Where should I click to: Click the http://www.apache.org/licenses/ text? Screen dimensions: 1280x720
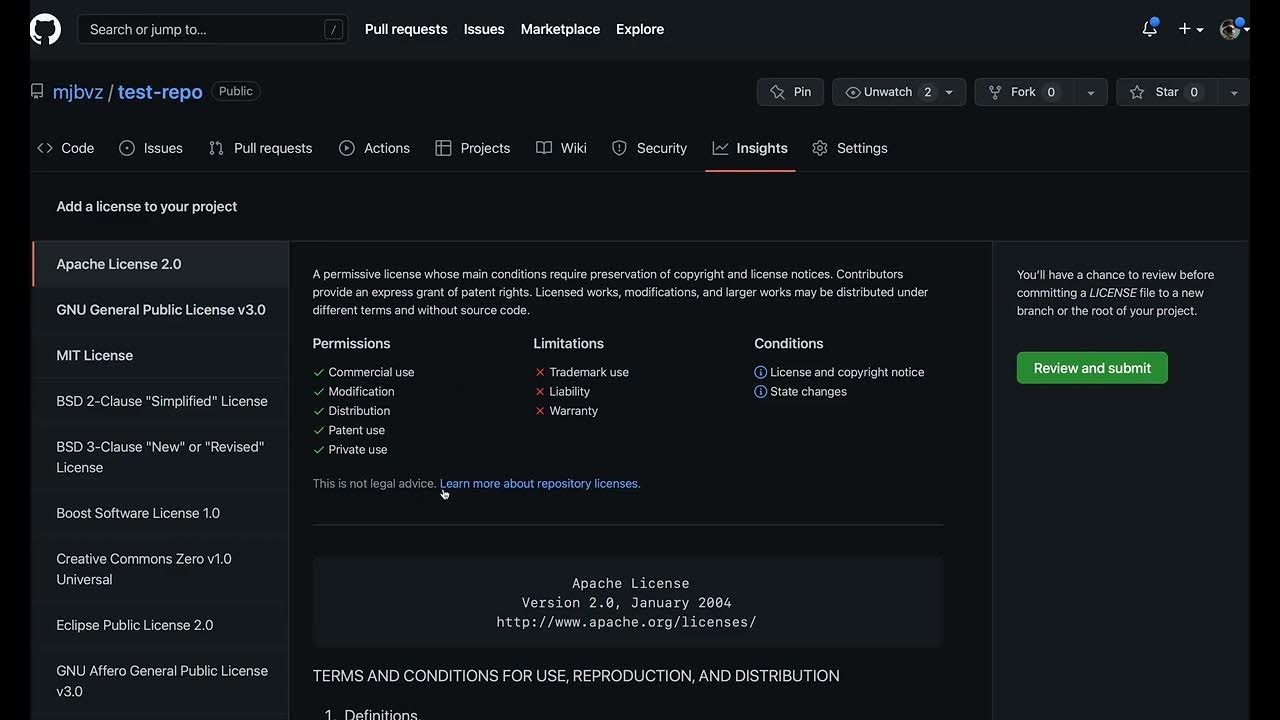(626, 622)
